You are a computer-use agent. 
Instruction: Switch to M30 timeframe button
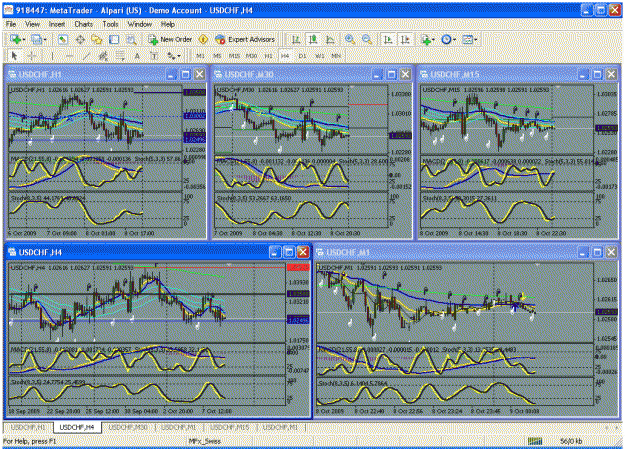click(251, 56)
